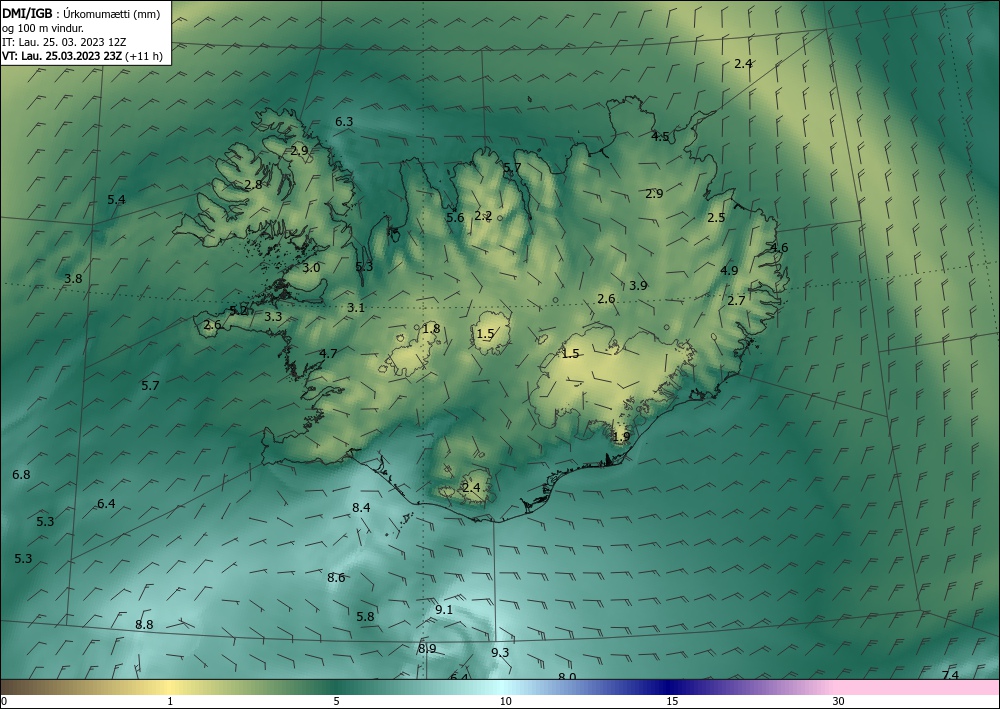Click the 'IT: Lau. 25. 03. 2023 12Z' line

click(x=64, y=42)
